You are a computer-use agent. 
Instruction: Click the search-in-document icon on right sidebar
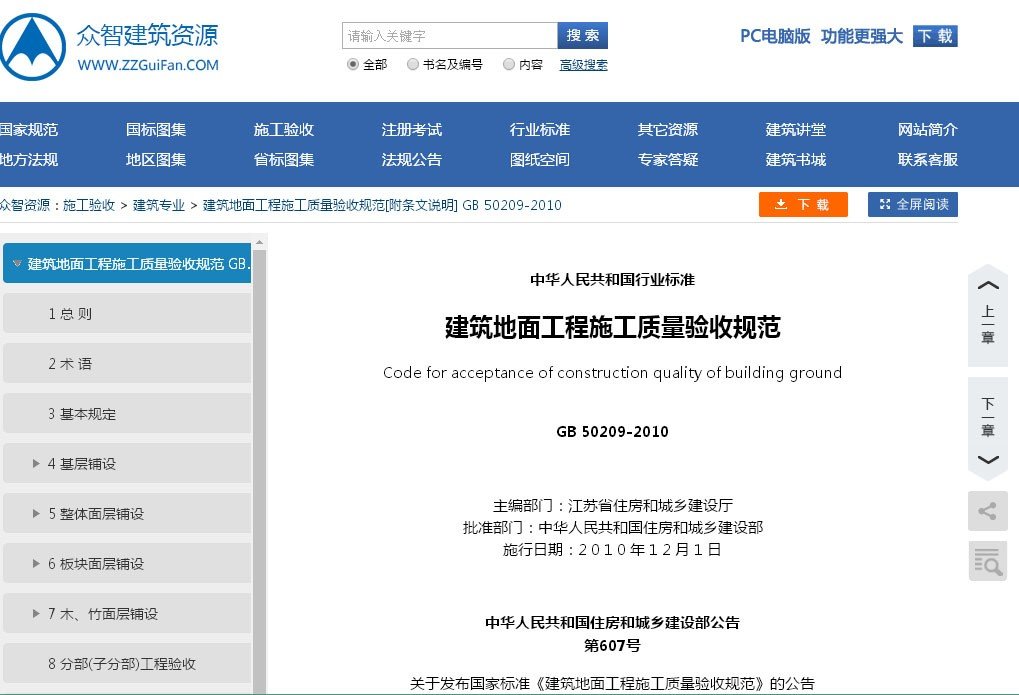[x=987, y=562]
